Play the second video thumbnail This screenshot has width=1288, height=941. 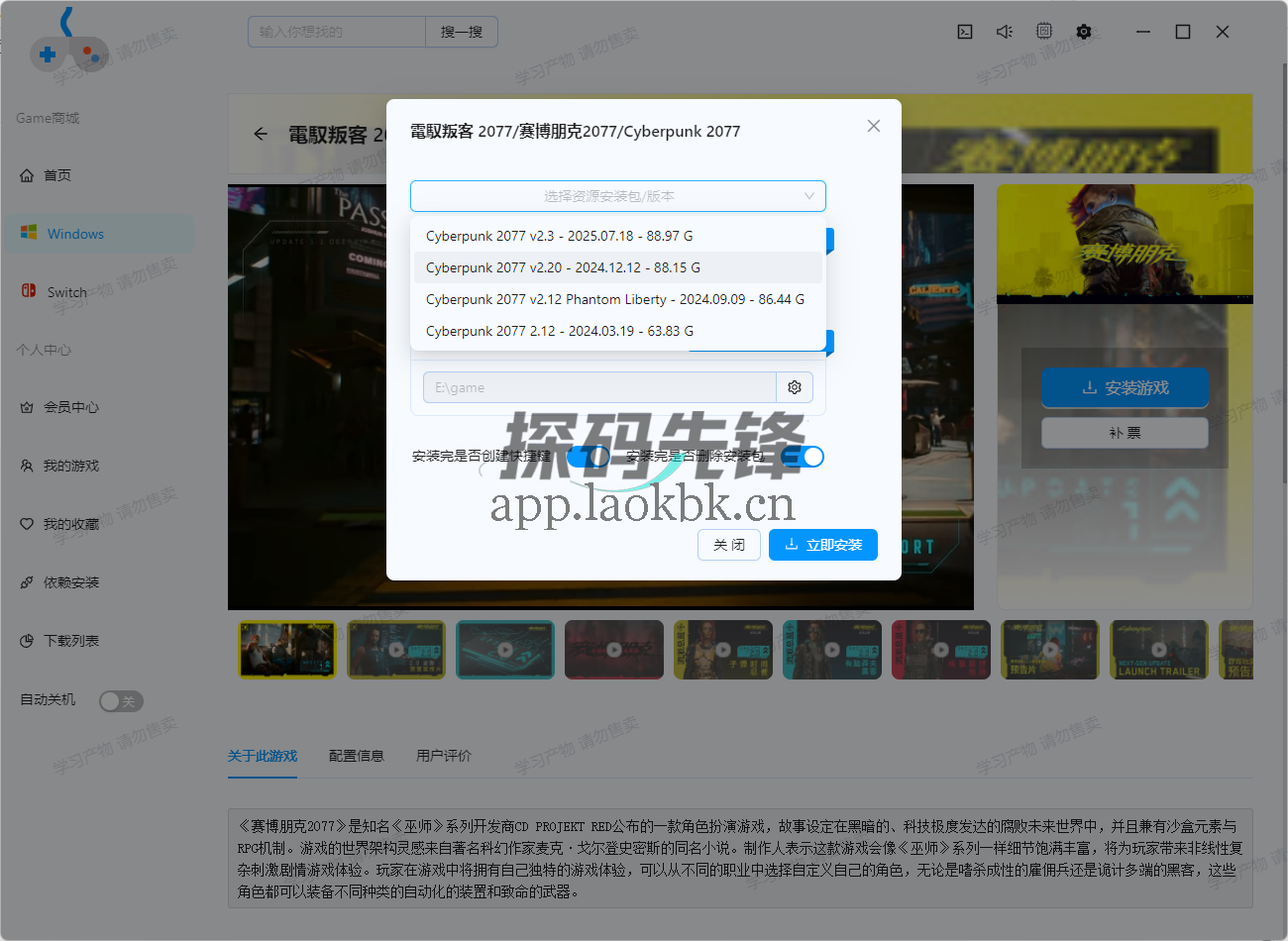pyautogui.click(x=396, y=650)
